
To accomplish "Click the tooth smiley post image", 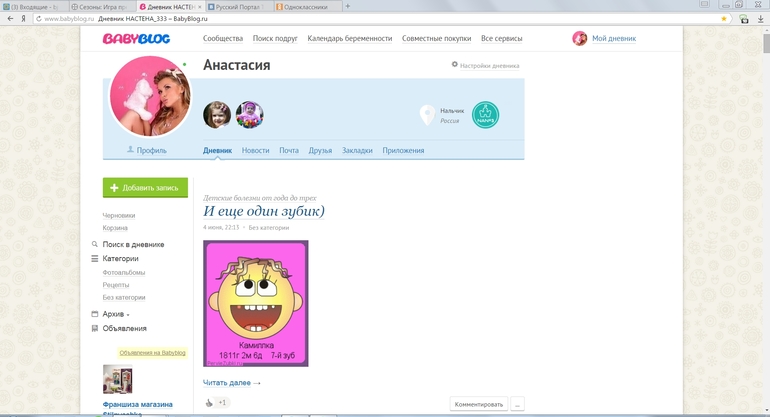I will pyautogui.click(x=256, y=303).
